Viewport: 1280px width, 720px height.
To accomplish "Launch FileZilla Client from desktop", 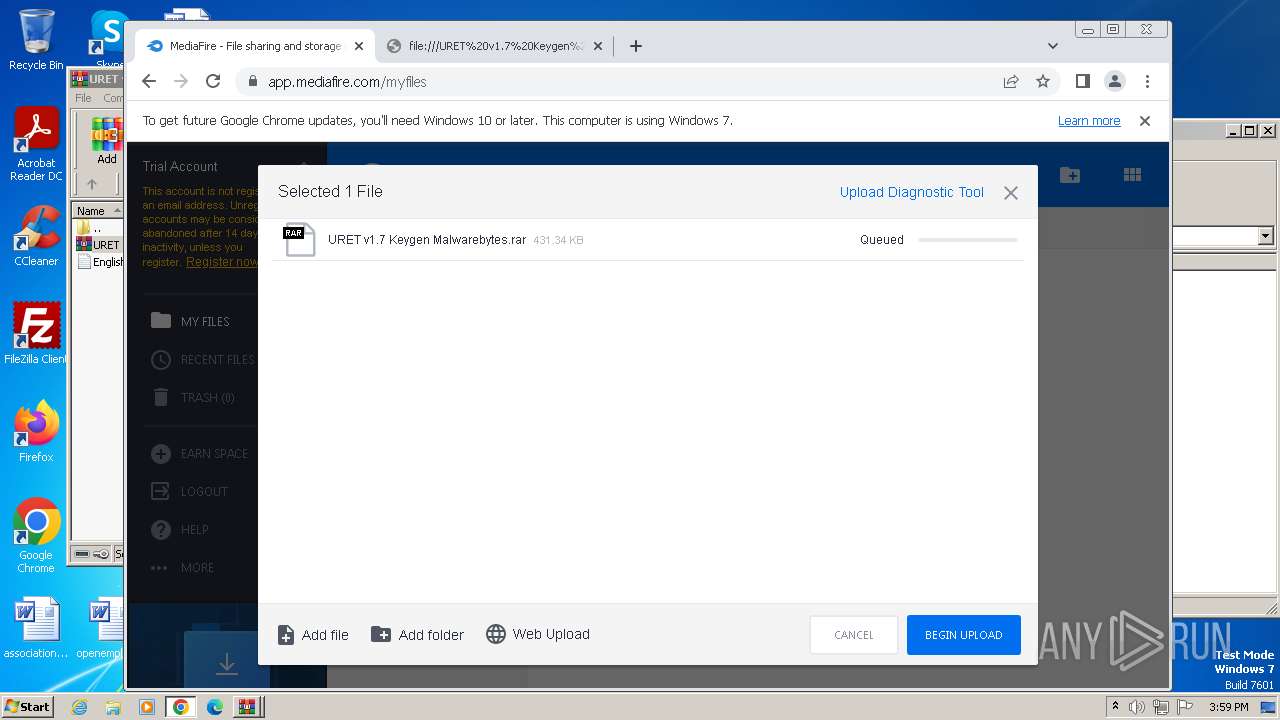I will coord(36,334).
